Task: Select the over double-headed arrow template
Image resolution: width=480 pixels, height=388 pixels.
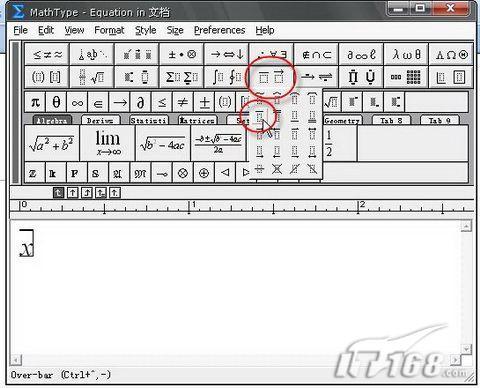Action: tap(312, 134)
